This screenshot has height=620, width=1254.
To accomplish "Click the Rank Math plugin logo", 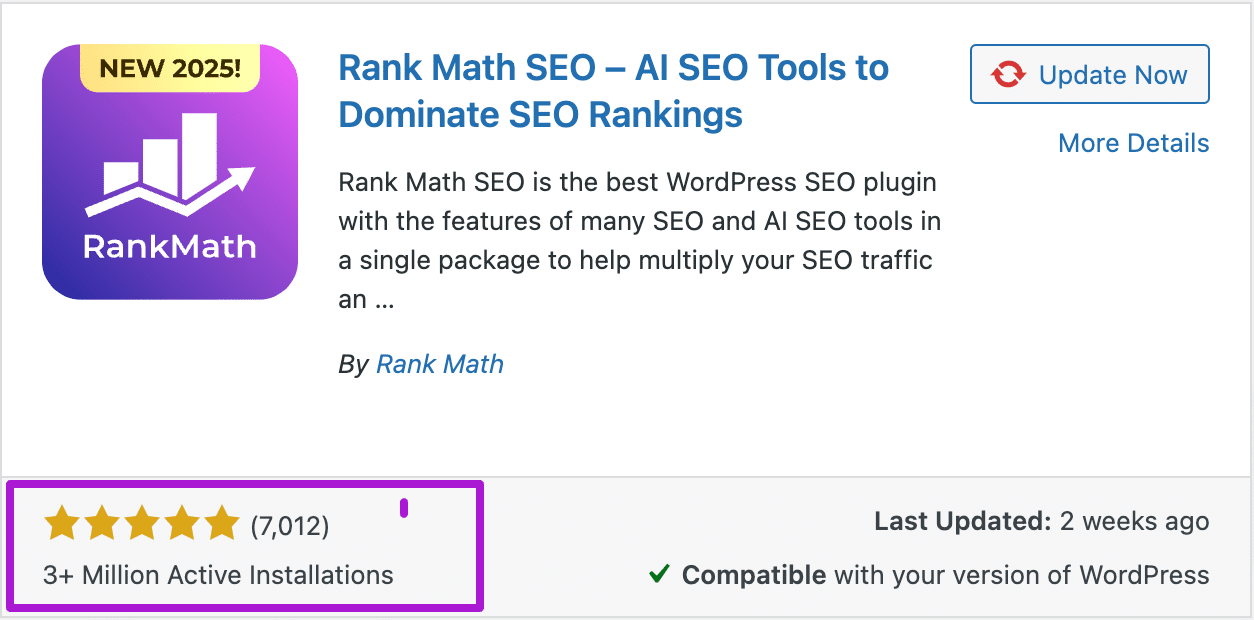I will point(169,172).
